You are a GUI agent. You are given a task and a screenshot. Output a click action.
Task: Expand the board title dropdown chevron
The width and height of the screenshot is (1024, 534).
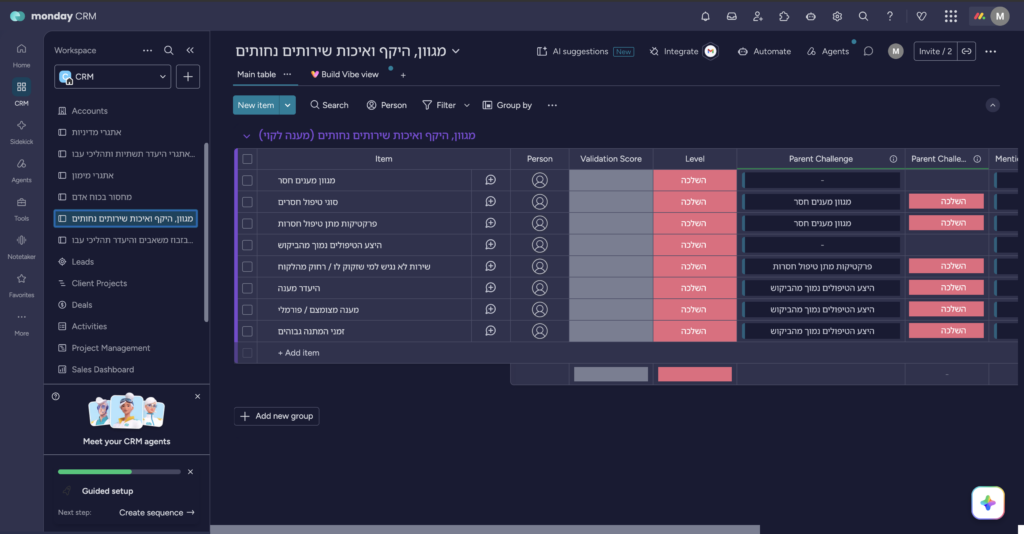click(456, 51)
